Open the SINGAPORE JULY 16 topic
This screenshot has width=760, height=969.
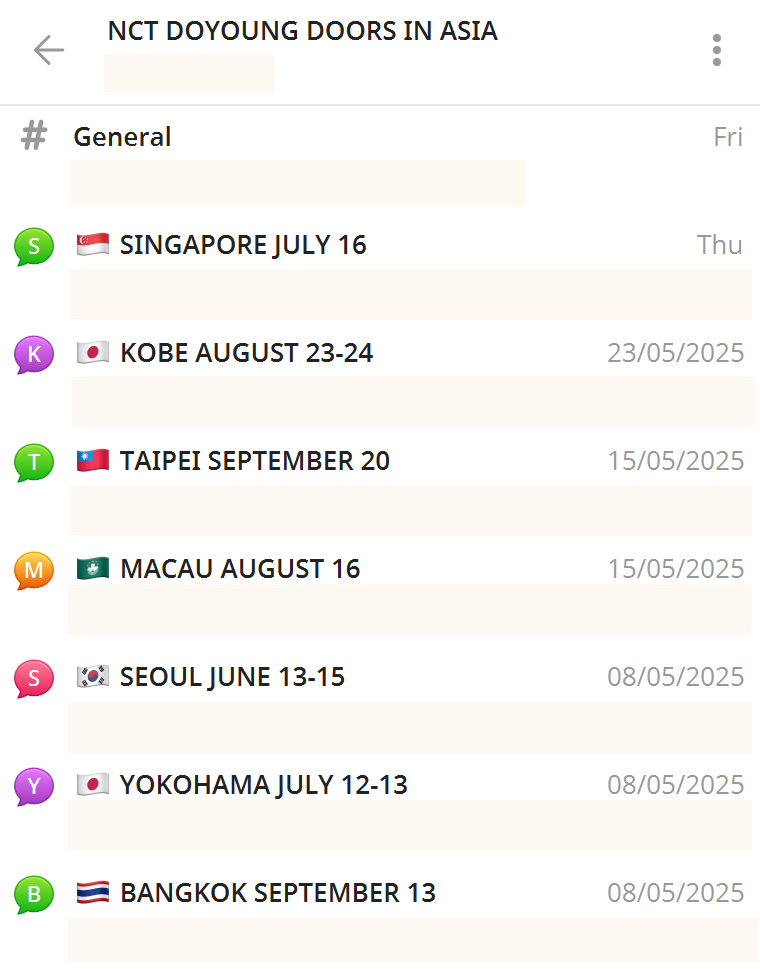click(x=243, y=245)
